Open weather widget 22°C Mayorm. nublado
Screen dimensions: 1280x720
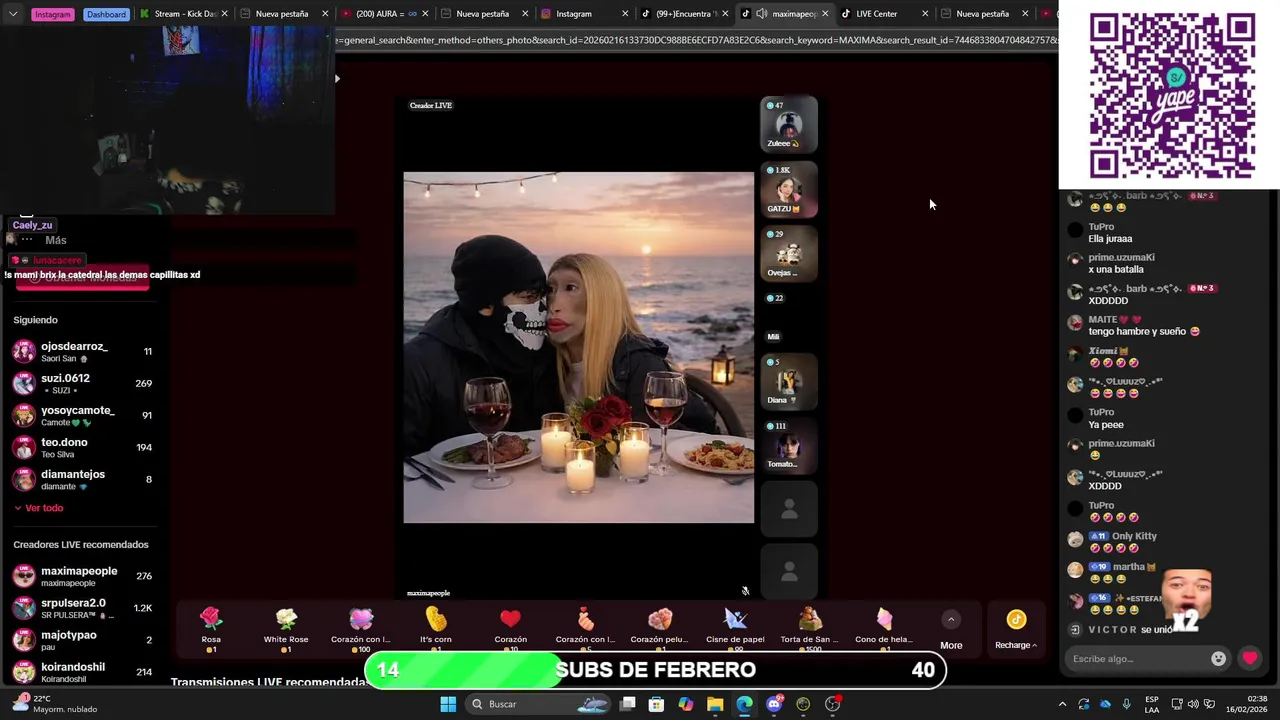[55, 704]
